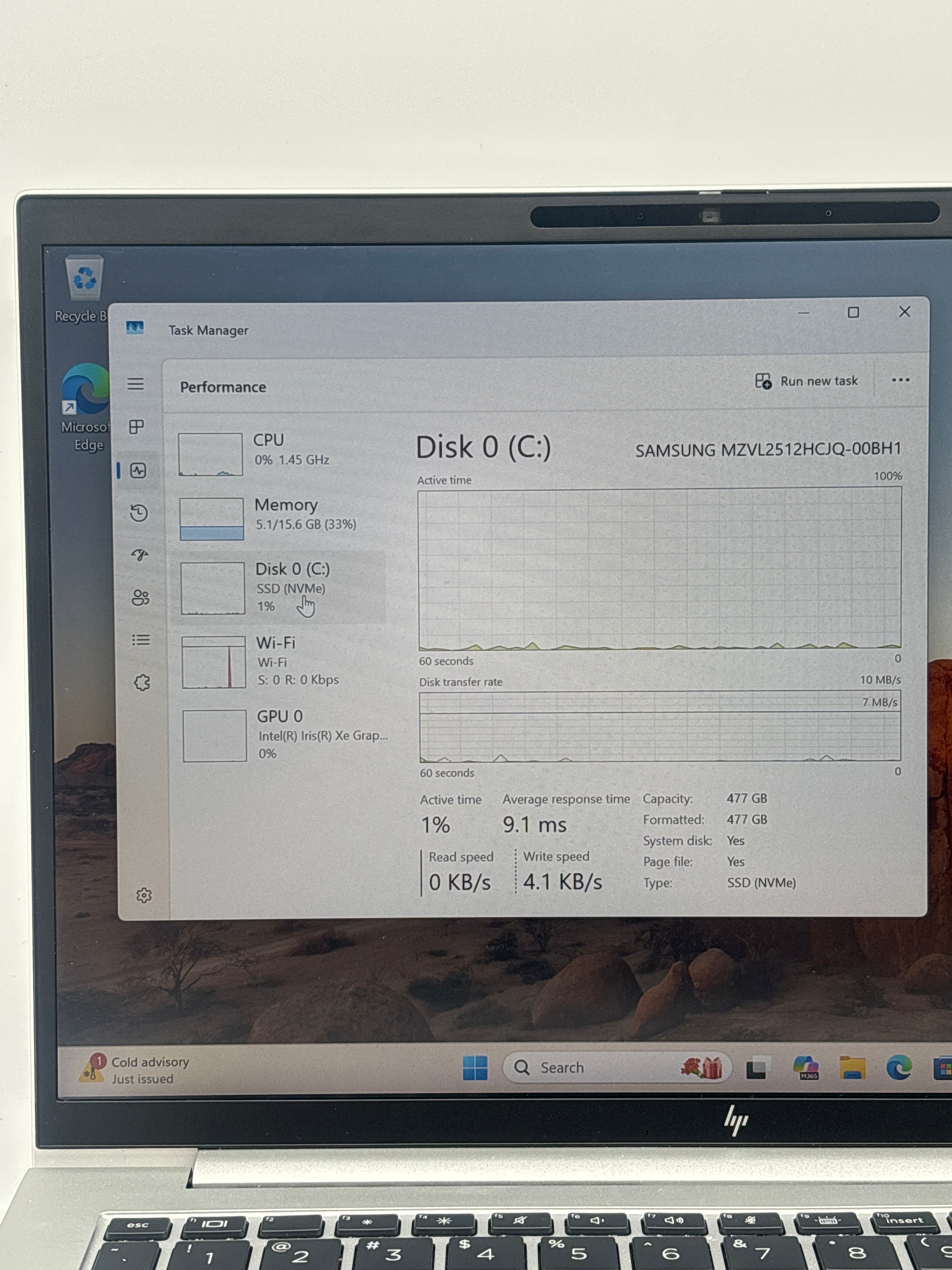Open Task View from the taskbar
952x1270 pixels.
[757, 1068]
